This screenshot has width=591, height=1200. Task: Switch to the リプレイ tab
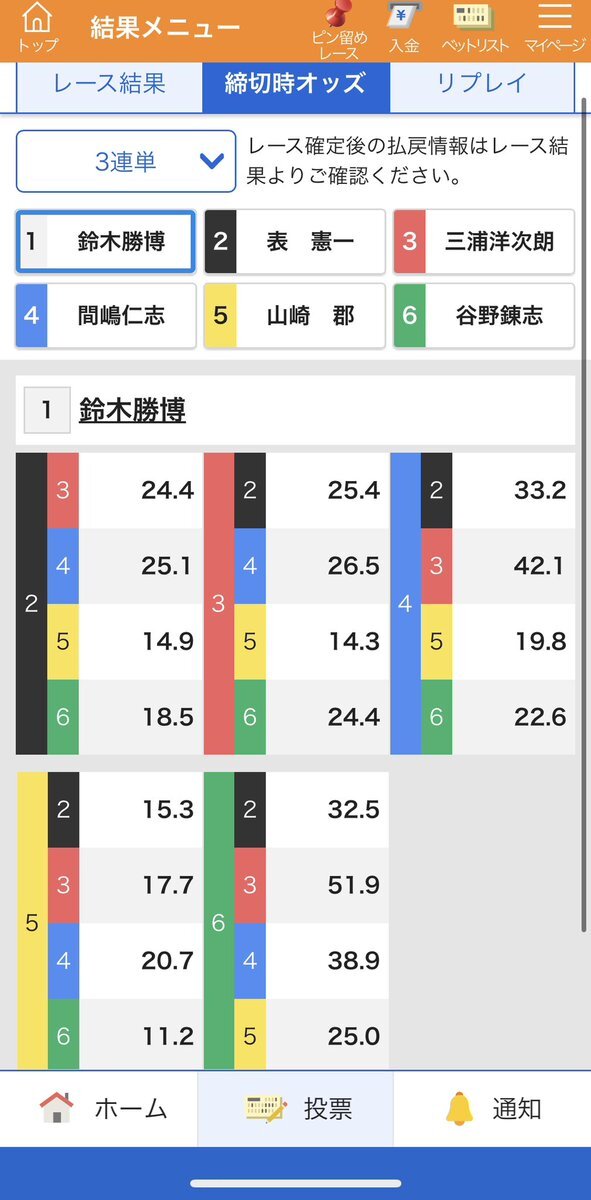click(x=481, y=84)
